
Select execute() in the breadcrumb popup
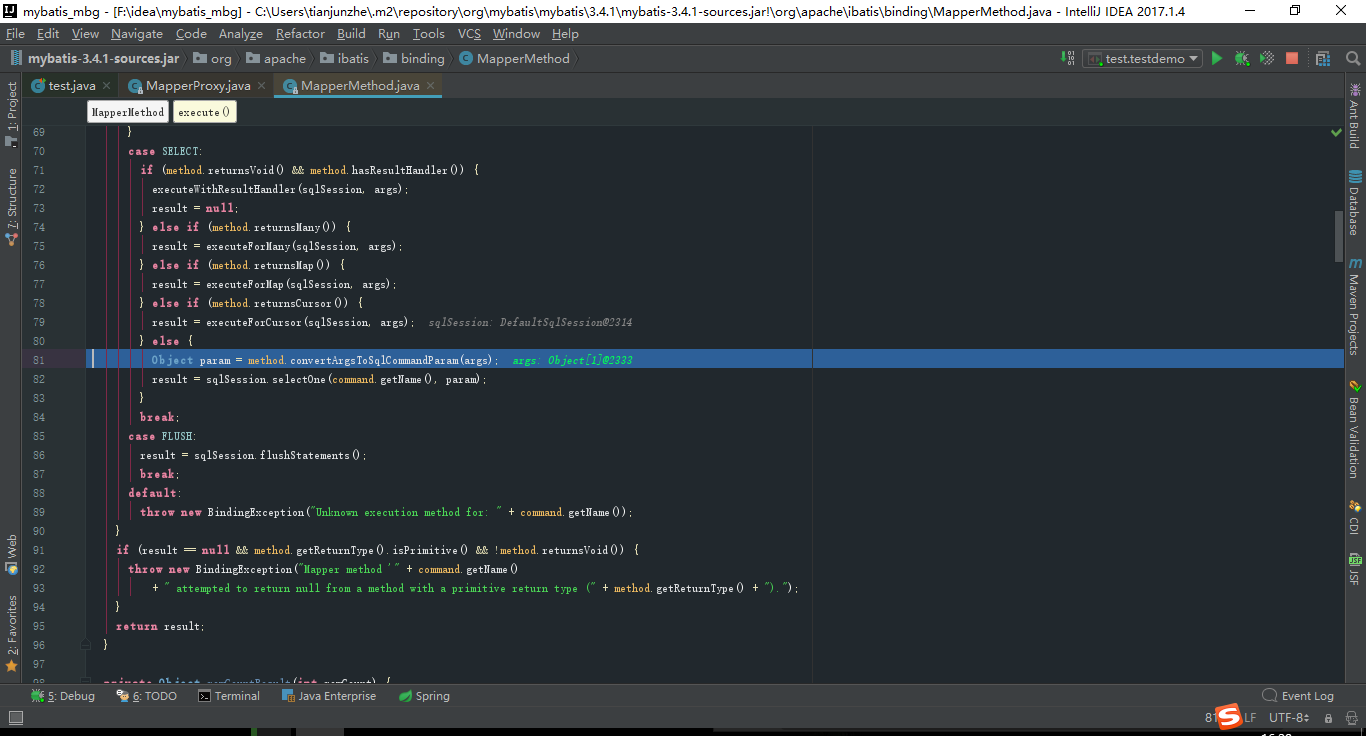[x=204, y=111]
